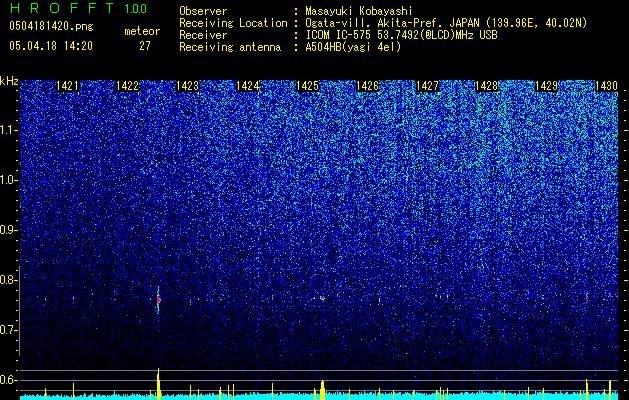This screenshot has height=400, width=629.
Task: Click the red-yellow meteor echo right of 1425
Action: (323, 298)
